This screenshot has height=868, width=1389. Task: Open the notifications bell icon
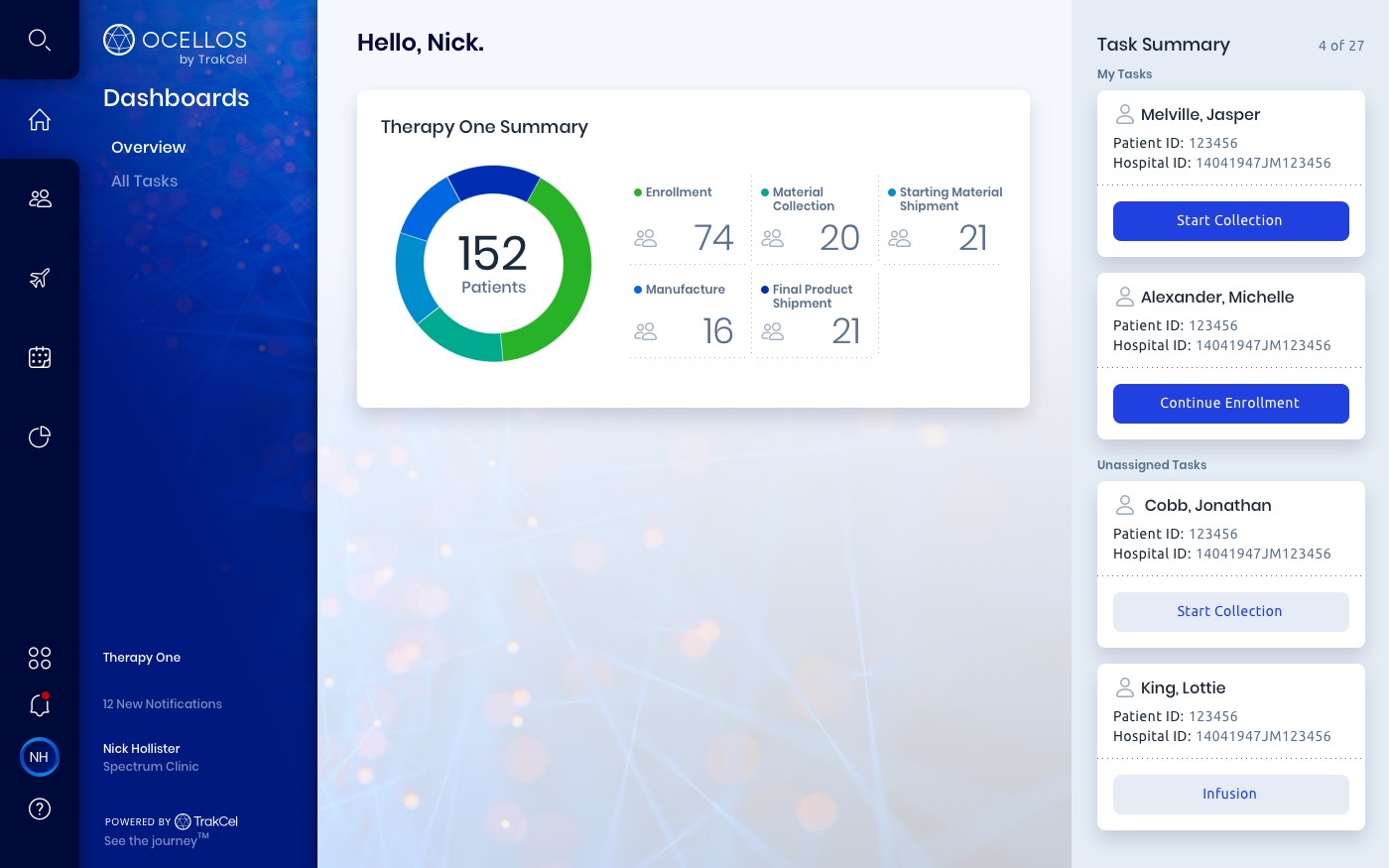coord(40,705)
